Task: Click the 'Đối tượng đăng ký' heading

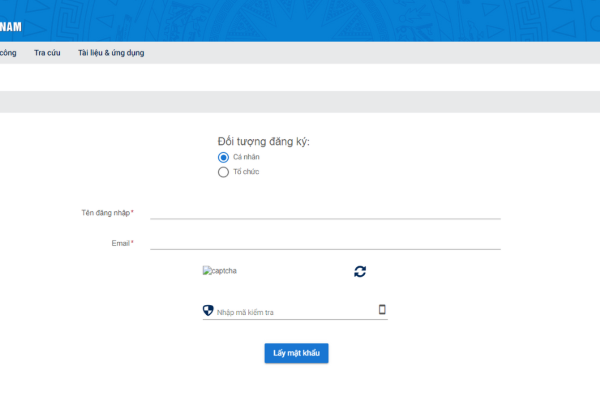Action: coord(263,141)
